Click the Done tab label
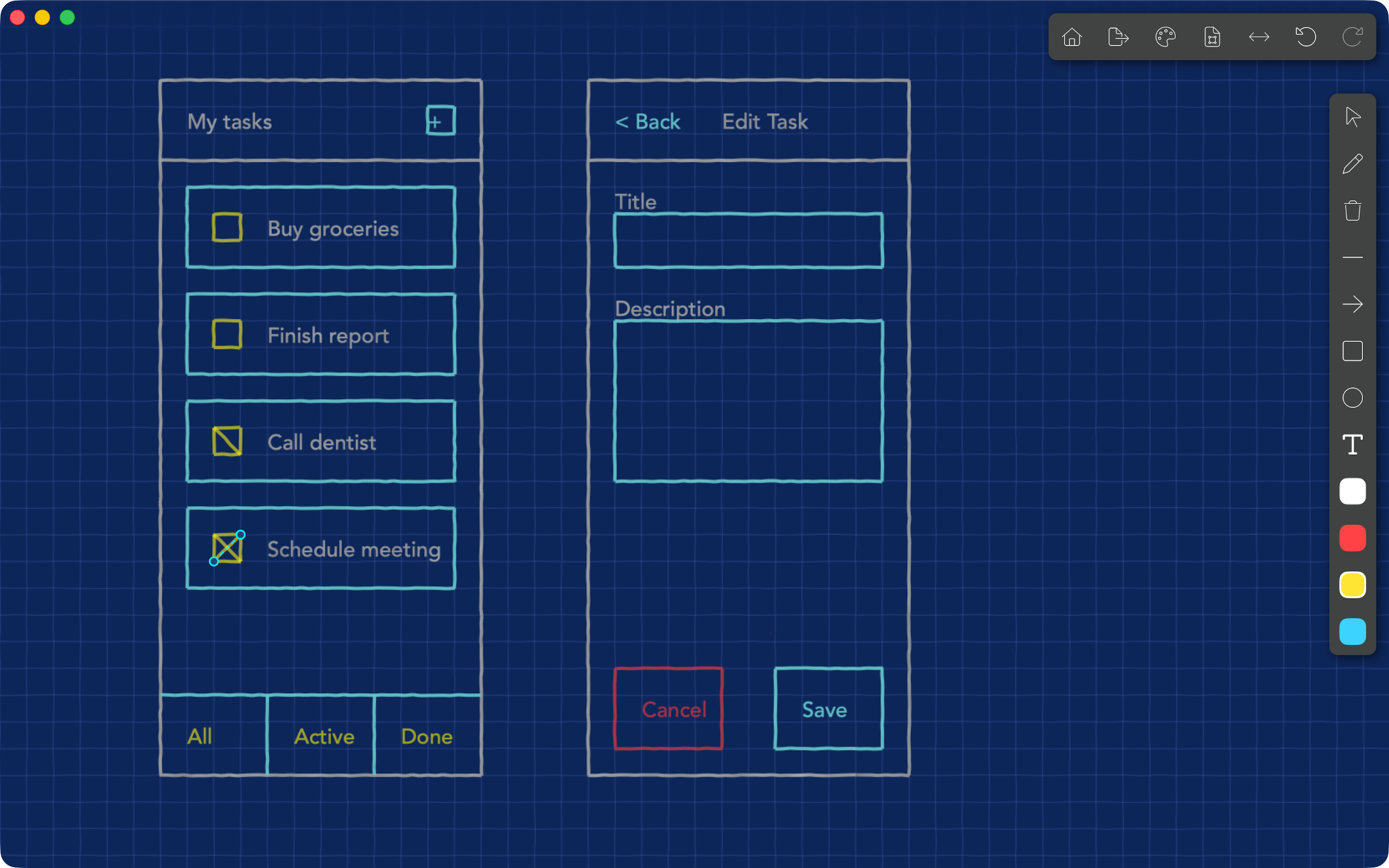 point(426,737)
